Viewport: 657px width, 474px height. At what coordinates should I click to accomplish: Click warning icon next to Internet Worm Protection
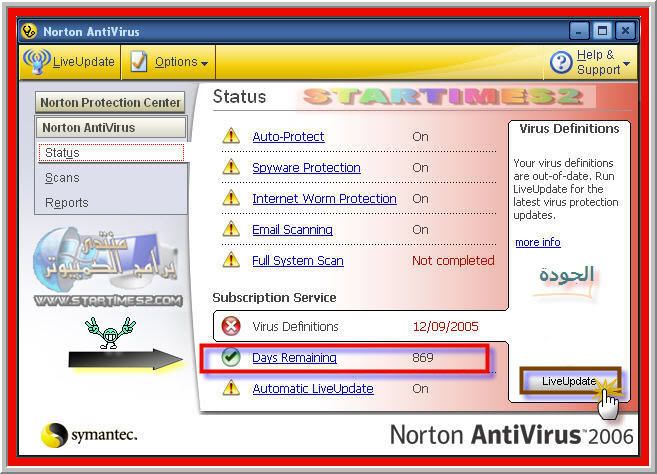(x=231, y=198)
